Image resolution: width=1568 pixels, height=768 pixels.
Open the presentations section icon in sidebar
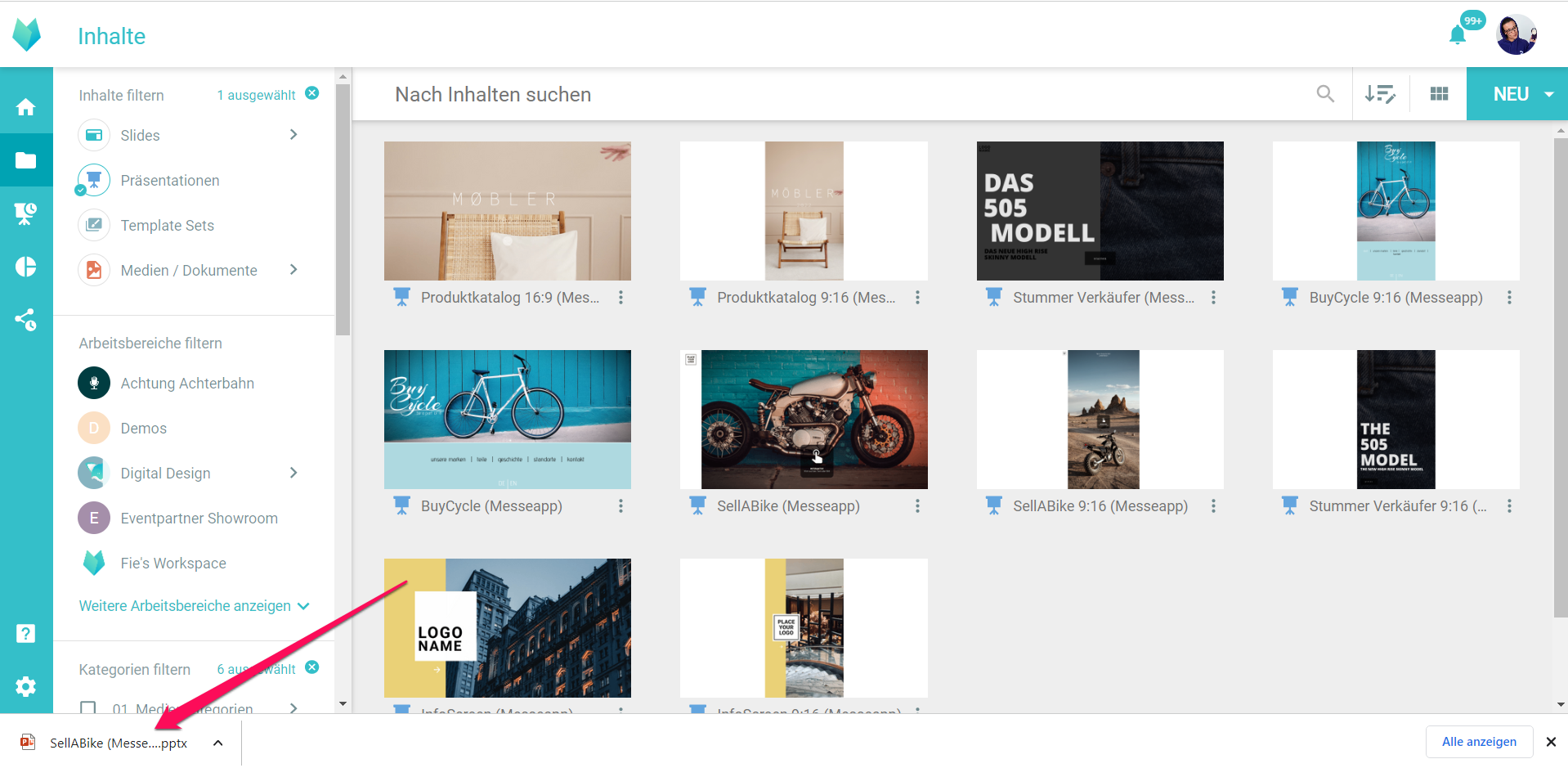[x=26, y=213]
